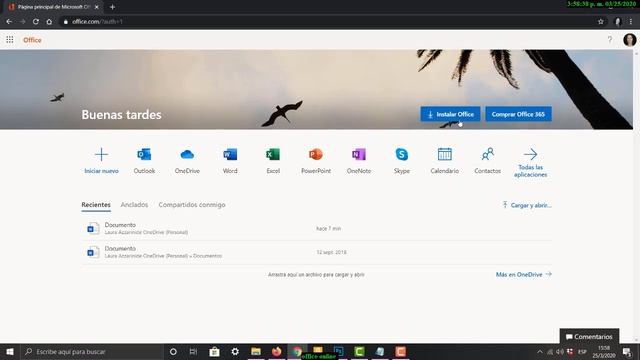Image resolution: width=640 pixels, height=360 pixels.
Task: Open the PowerPoint app
Action: point(316,160)
